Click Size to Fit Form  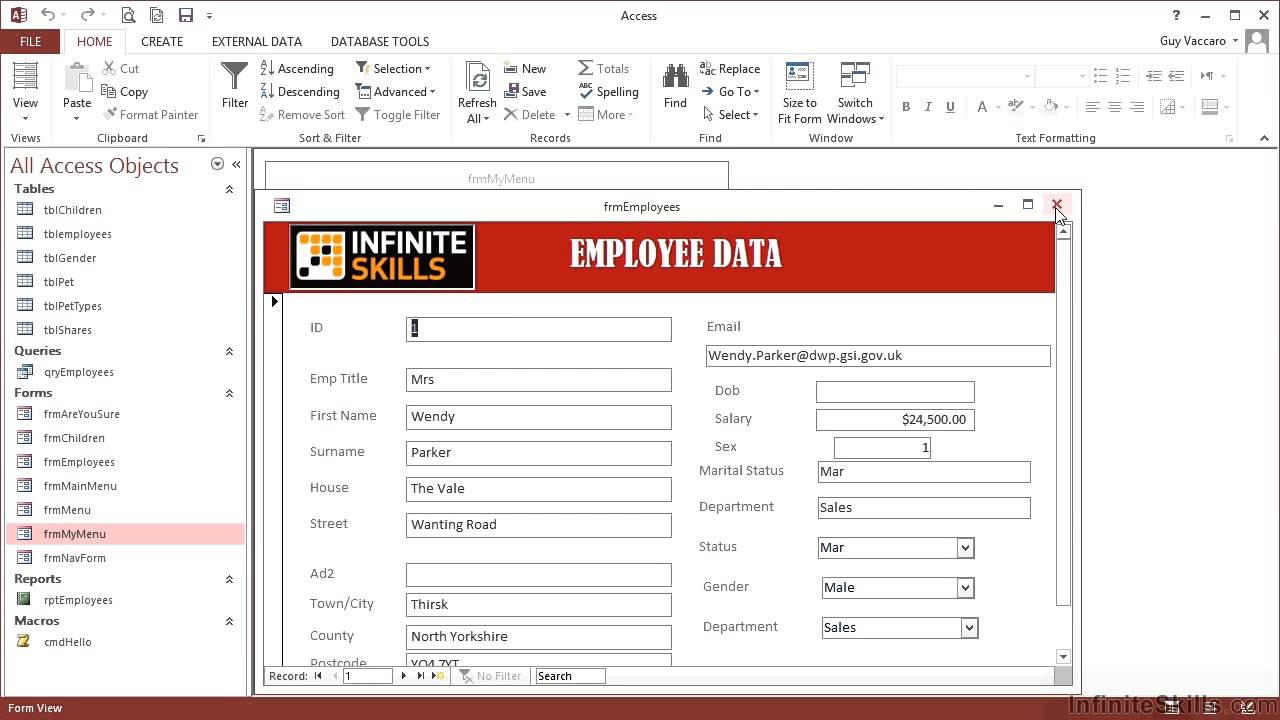pos(799,93)
